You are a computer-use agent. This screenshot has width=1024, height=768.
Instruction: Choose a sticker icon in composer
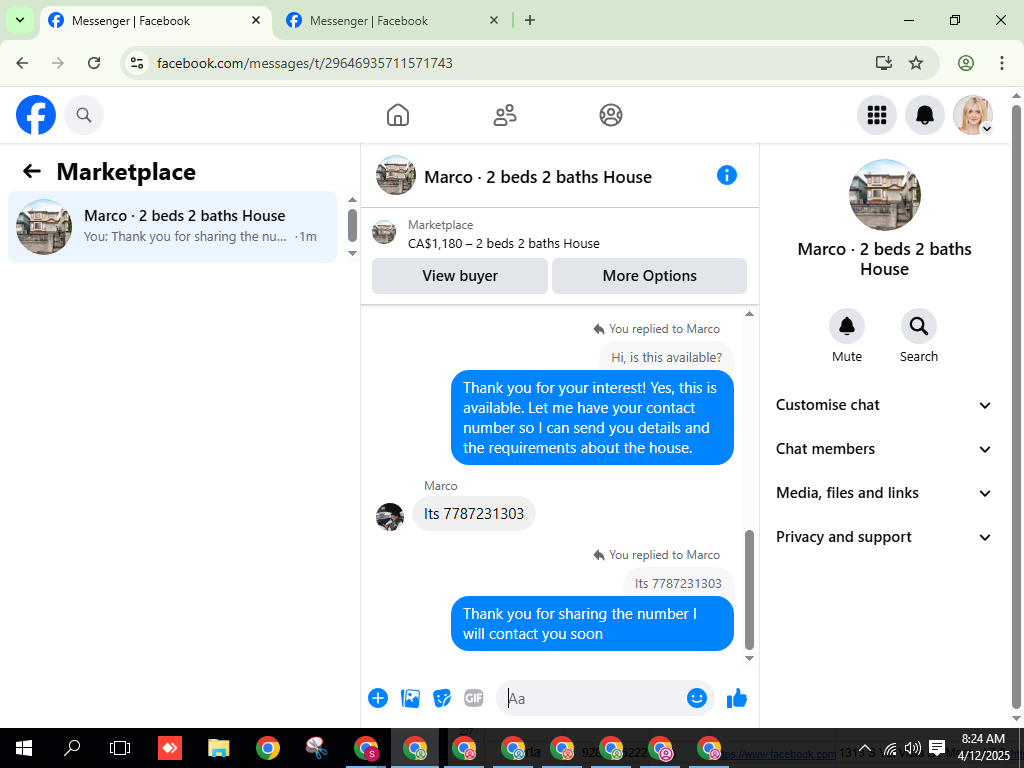(442, 698)
